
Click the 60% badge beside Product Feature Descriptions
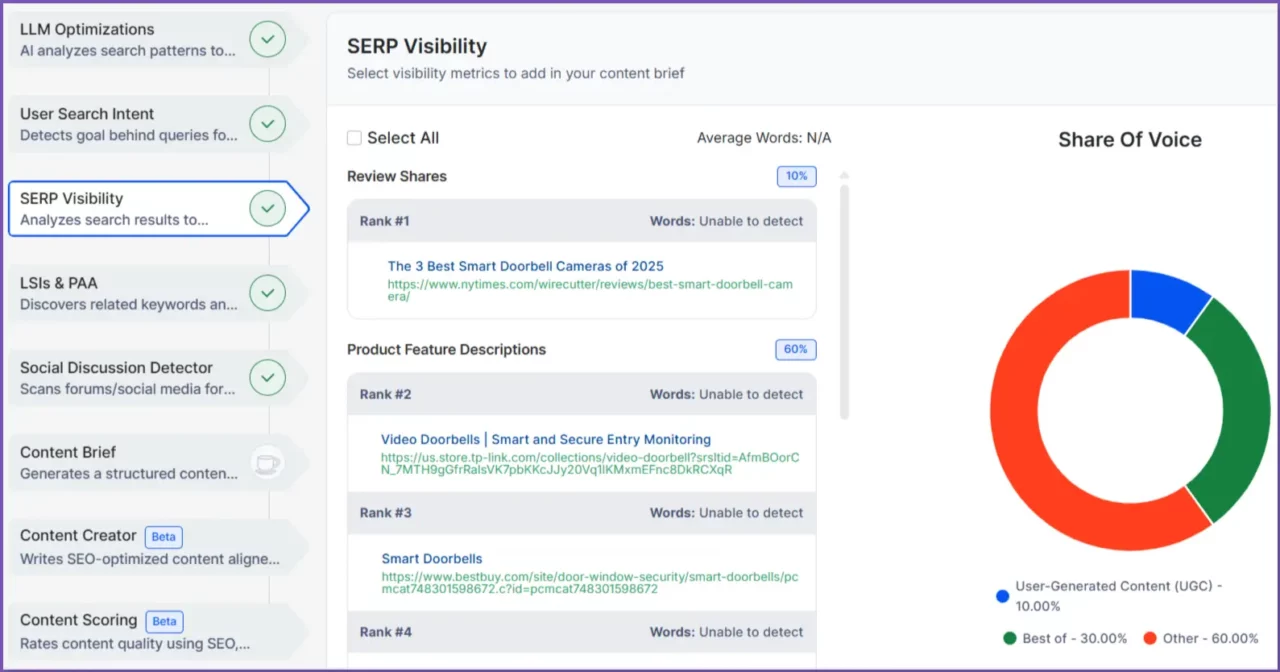point(795,349)
